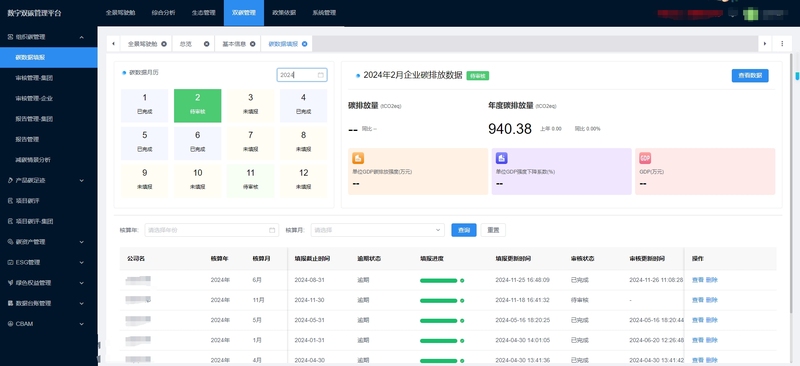
Task: Open 政策依据 in top navigation
Action: pos(284,13)
